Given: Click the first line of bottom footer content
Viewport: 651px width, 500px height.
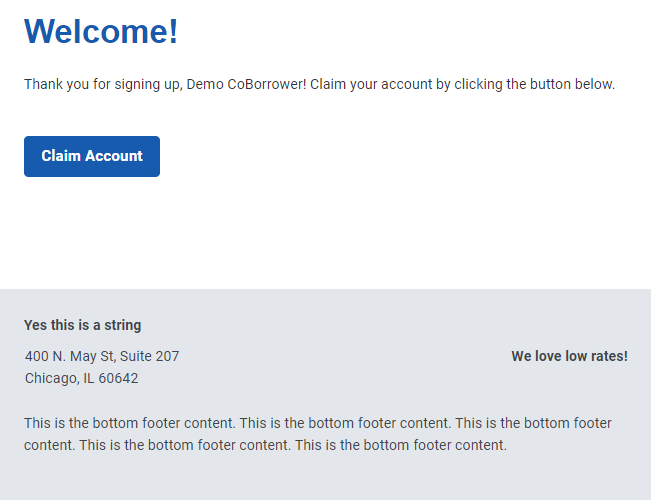Looking at the screenshot, I should tap(318, 423).
